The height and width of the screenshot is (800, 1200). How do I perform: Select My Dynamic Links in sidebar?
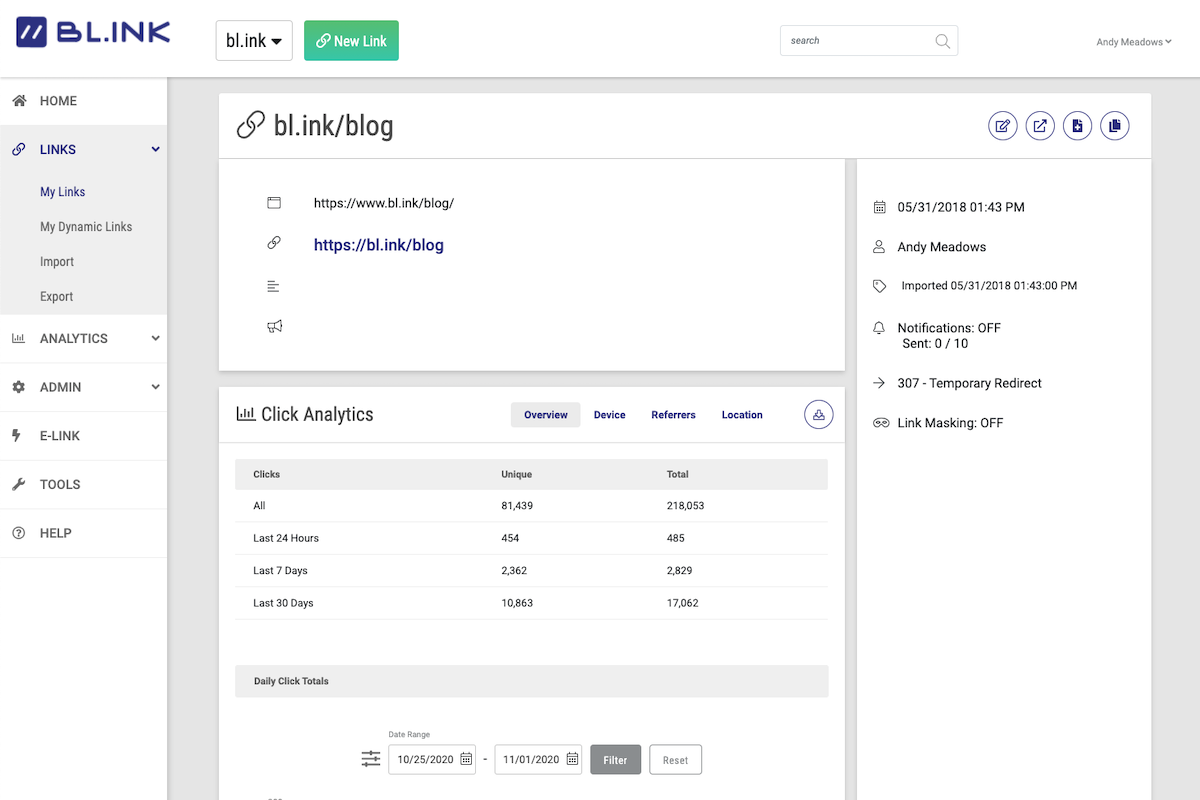click(86, 227)
